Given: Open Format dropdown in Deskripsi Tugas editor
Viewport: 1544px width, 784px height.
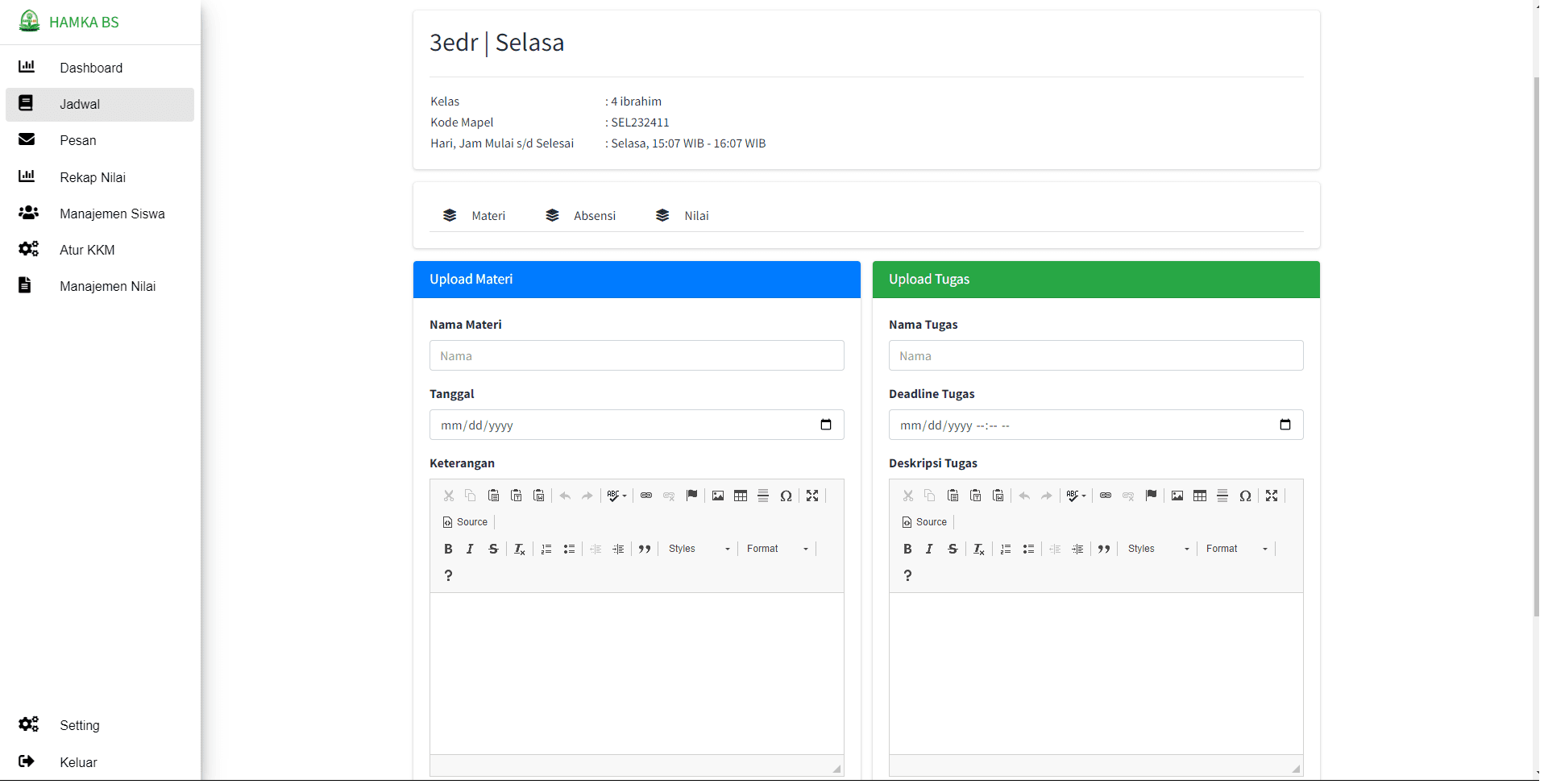Looking at the screenshot, I should [1236, 549].
